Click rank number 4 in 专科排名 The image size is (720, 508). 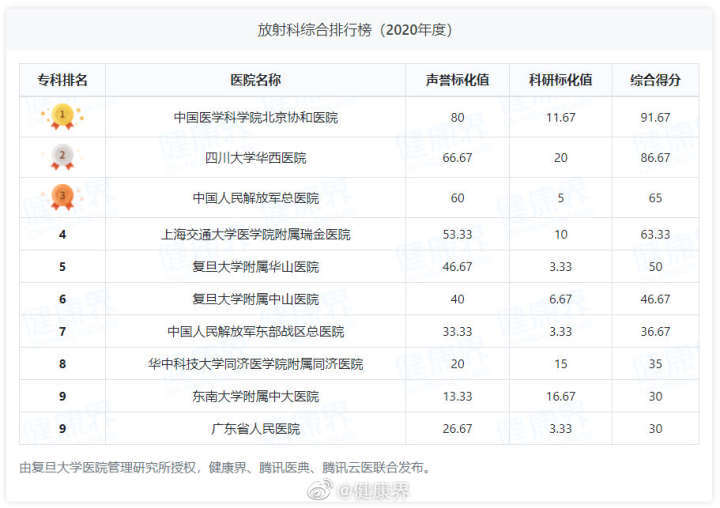coord(62,234)
